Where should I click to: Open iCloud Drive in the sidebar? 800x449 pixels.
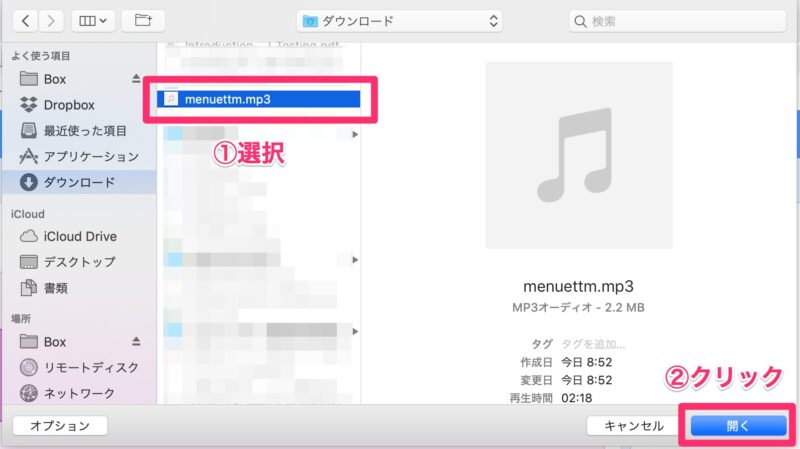coord(79,236)
